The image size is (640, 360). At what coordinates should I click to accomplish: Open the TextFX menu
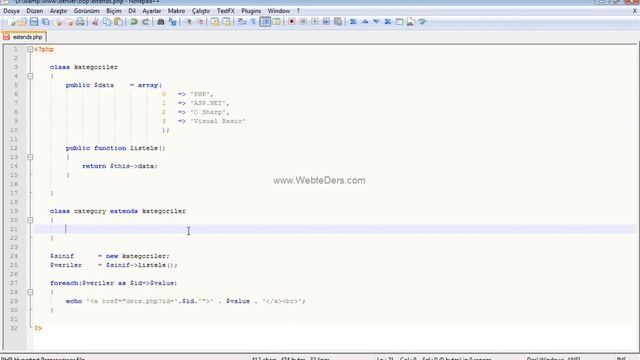226,11
